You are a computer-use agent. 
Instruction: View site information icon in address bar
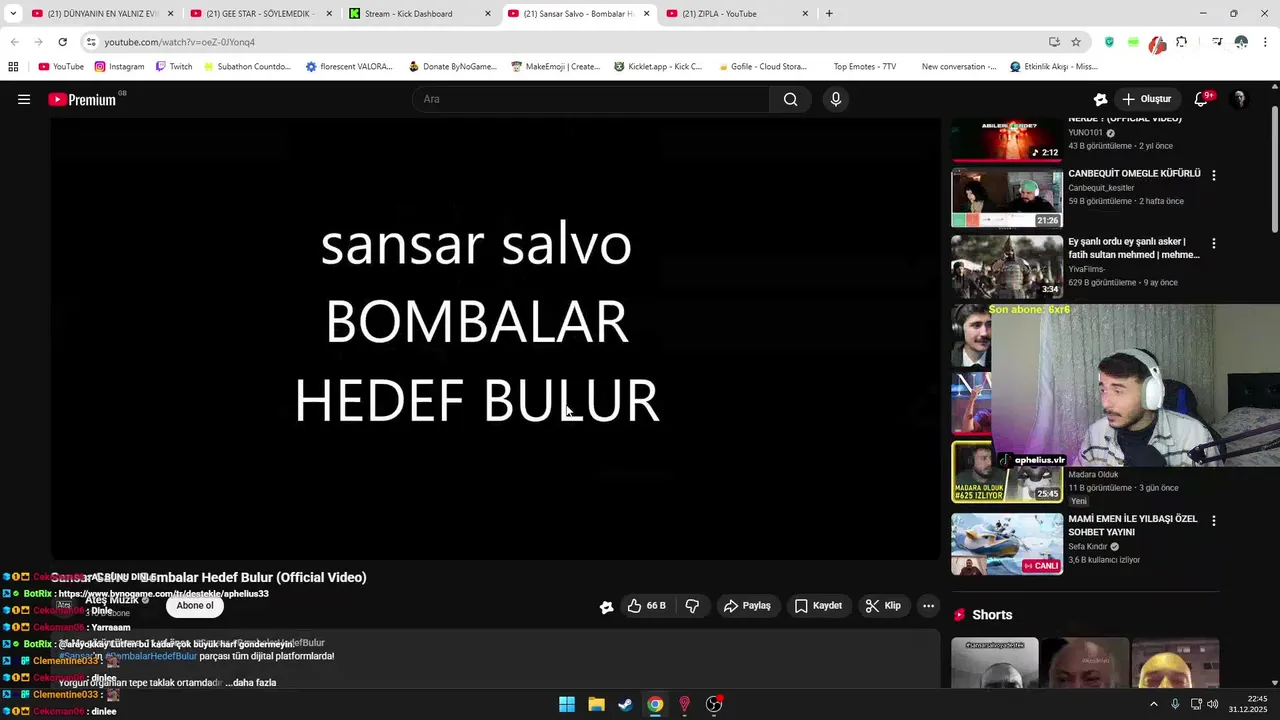pos(91,42)
